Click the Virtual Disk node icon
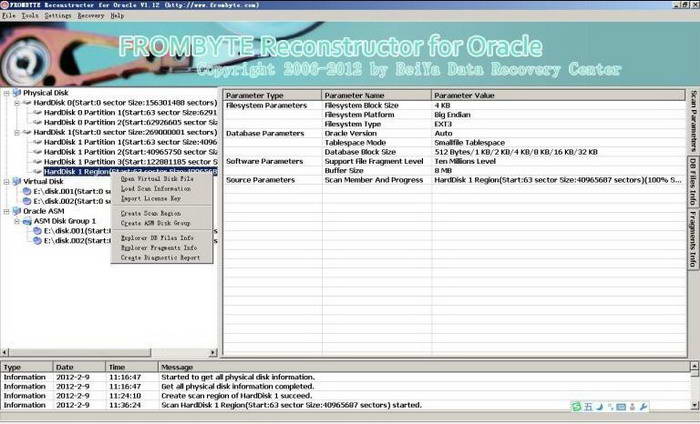This screenshot has width=700, height=424. pyautogui.click(x=17, y=181)
